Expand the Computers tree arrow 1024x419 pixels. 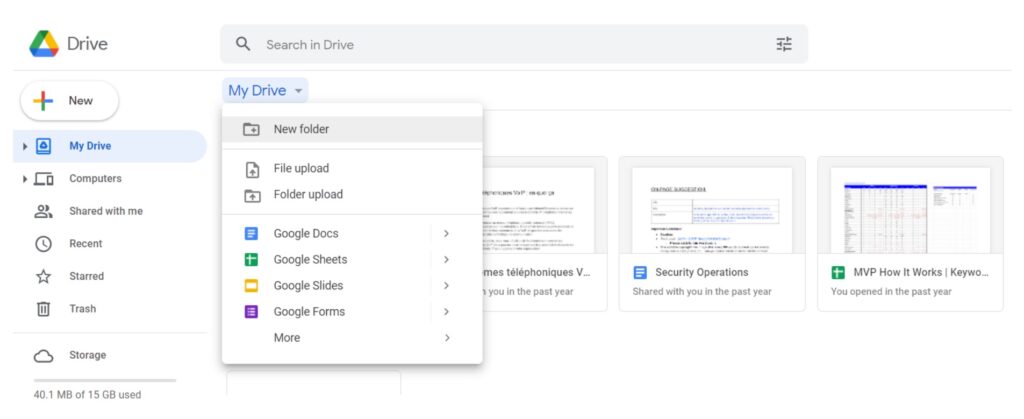(25, 179)
